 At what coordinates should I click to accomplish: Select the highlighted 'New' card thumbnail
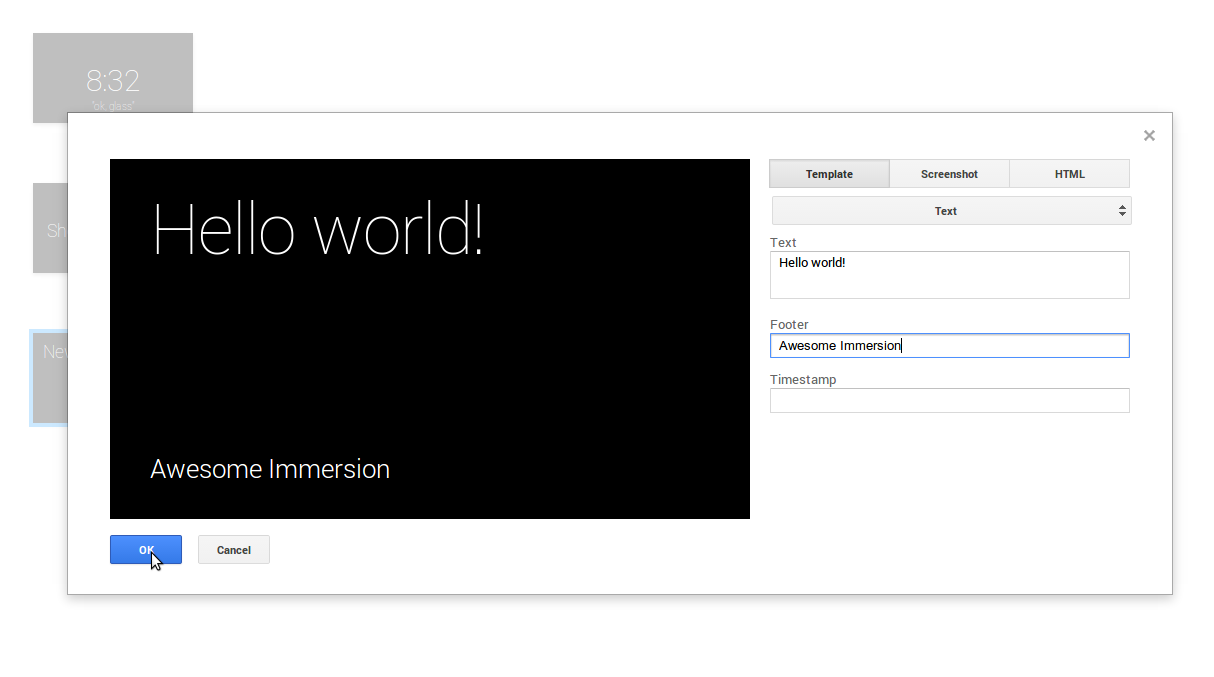(x=49, y=376)
